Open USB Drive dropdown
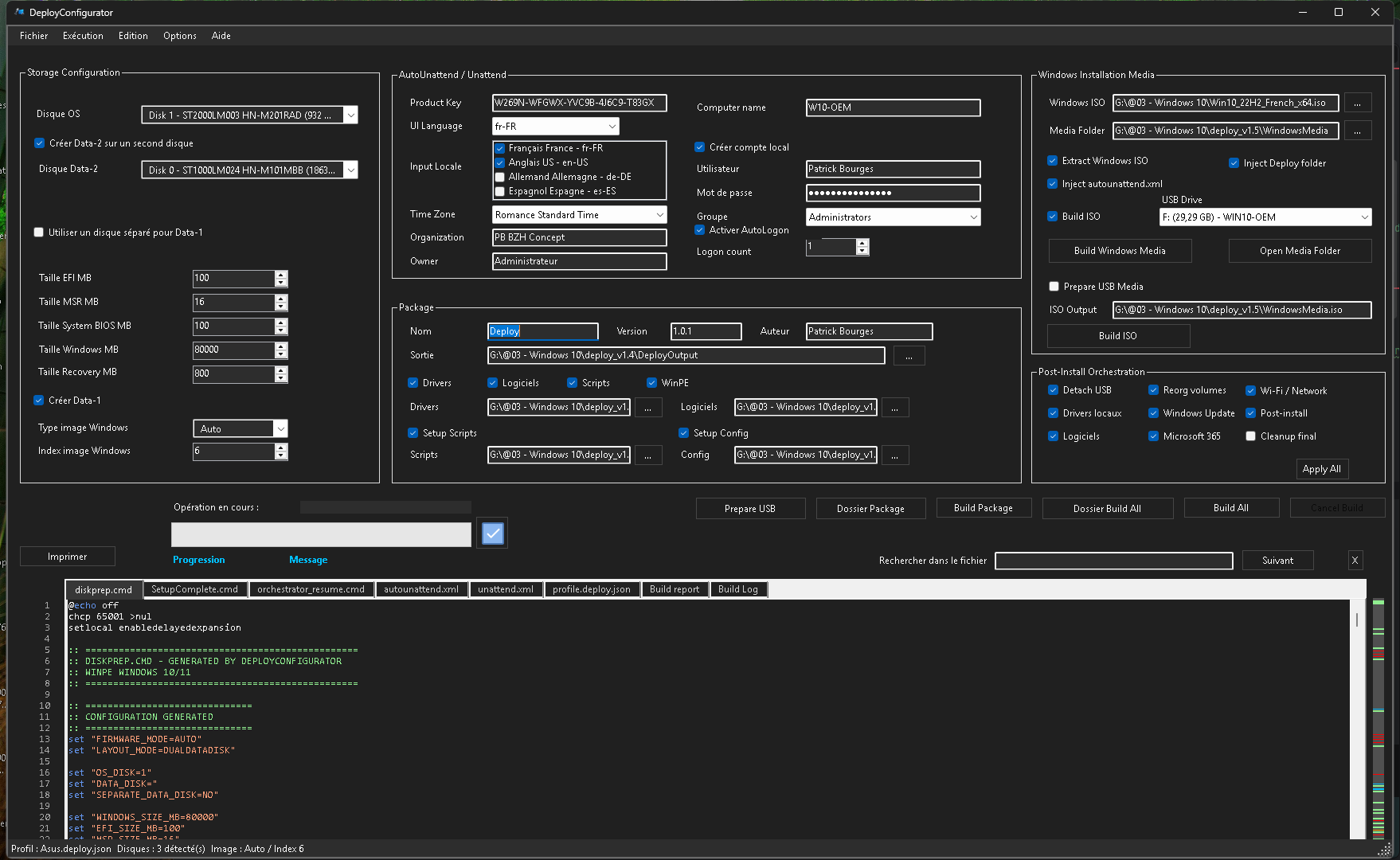 click(x=1265, y=217)
